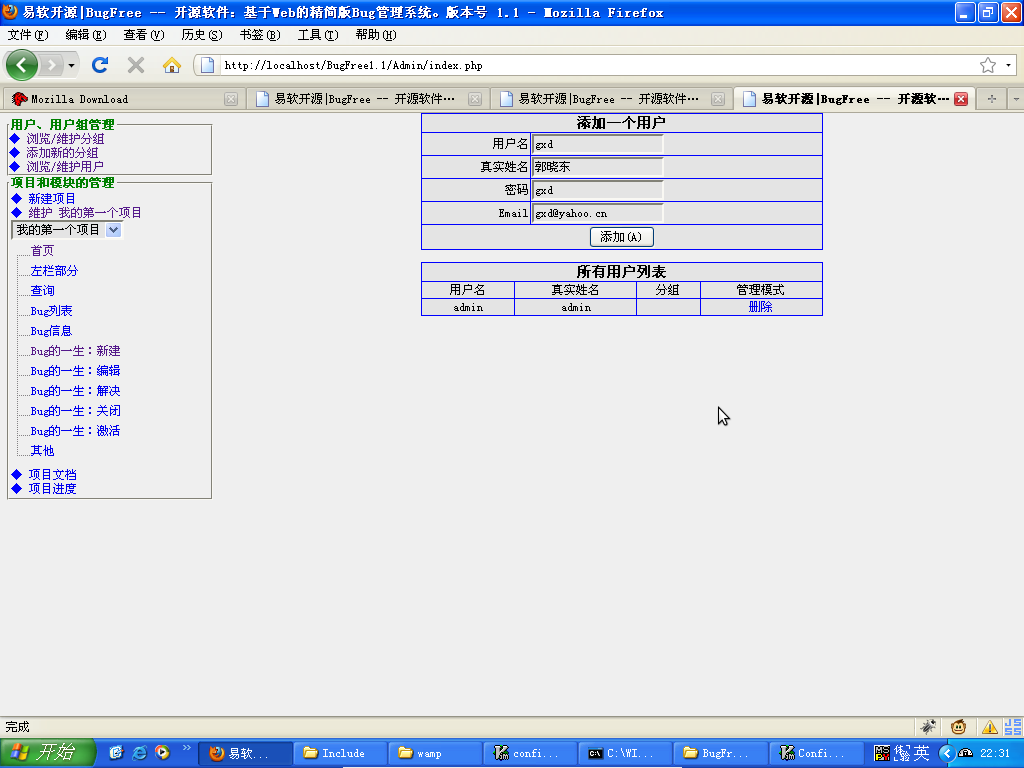Click the 英 input language indicator
The height and width of the screenshot is (768, 1024).
pyautogui.click(x=921, y=753)
